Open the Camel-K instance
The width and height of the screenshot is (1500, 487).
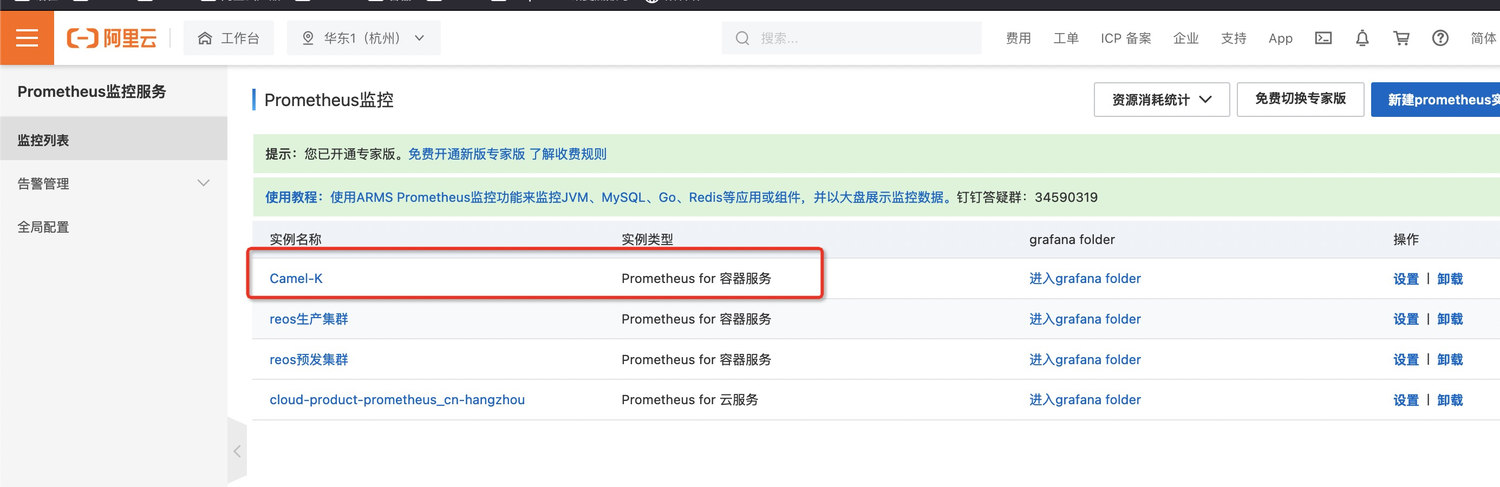pyautogui.click(x=296, y=278)
